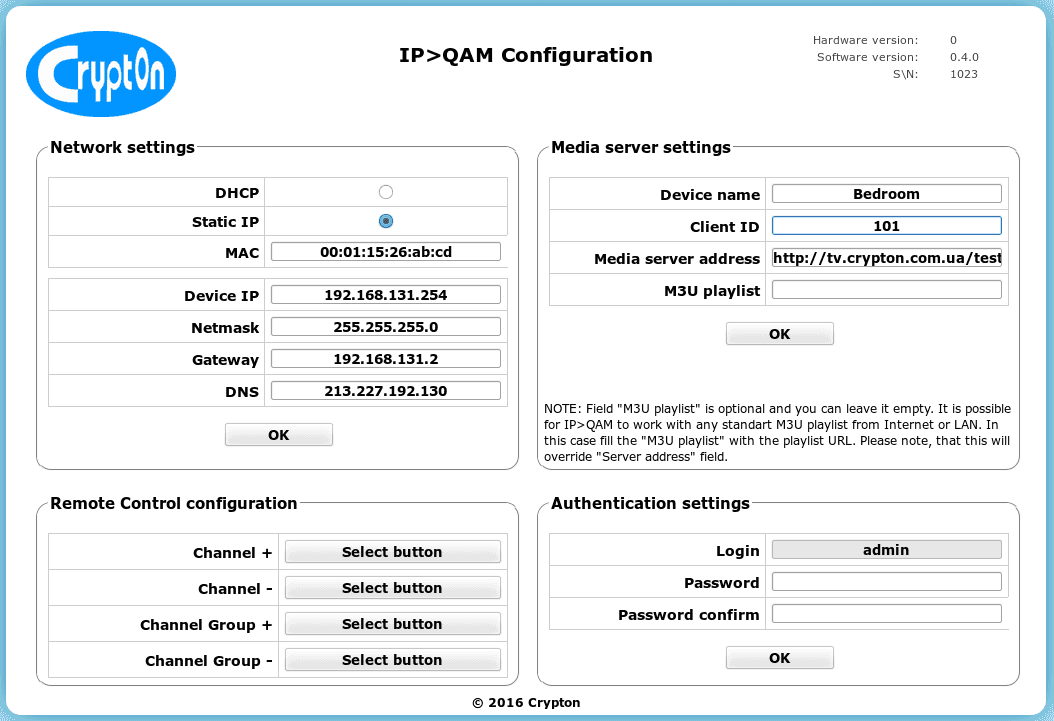Click the CryptOn logo

tap(101, 74)
